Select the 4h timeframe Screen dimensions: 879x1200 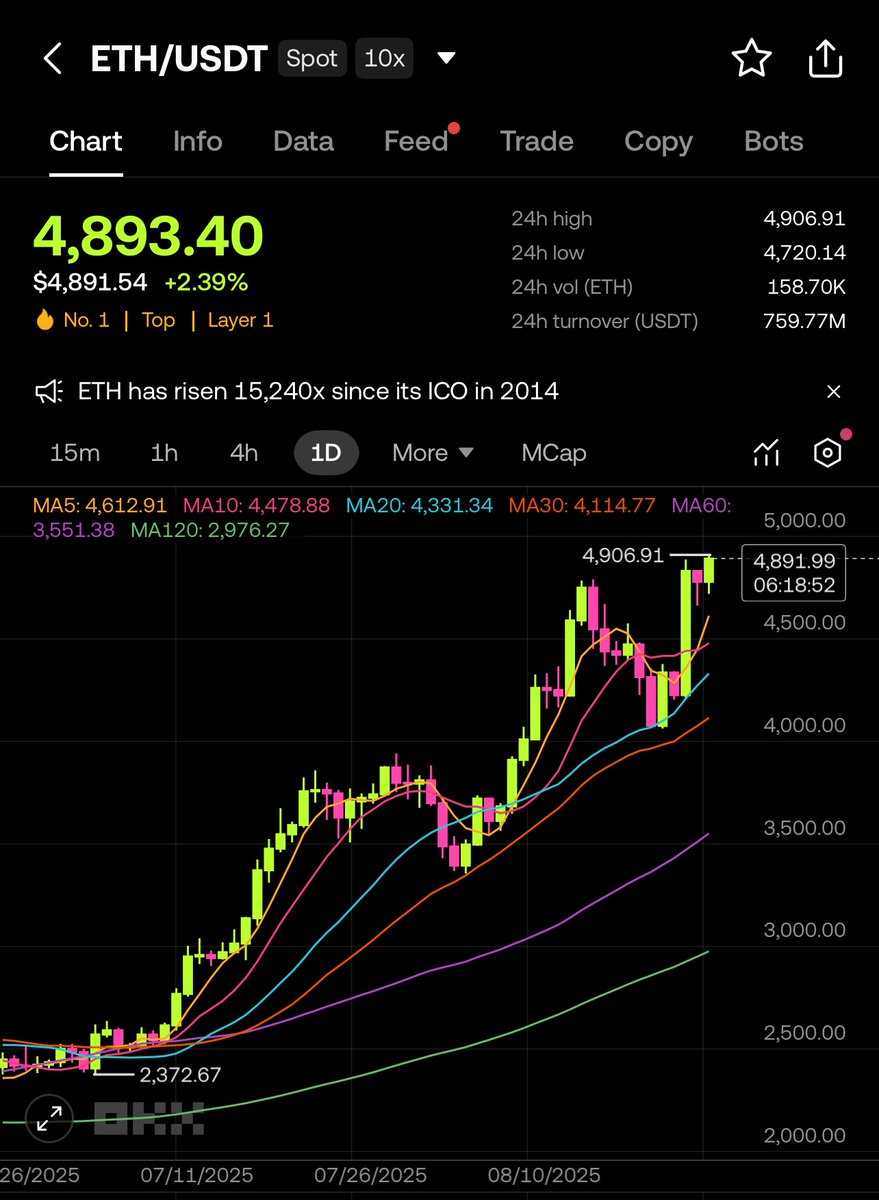point(244,453)
